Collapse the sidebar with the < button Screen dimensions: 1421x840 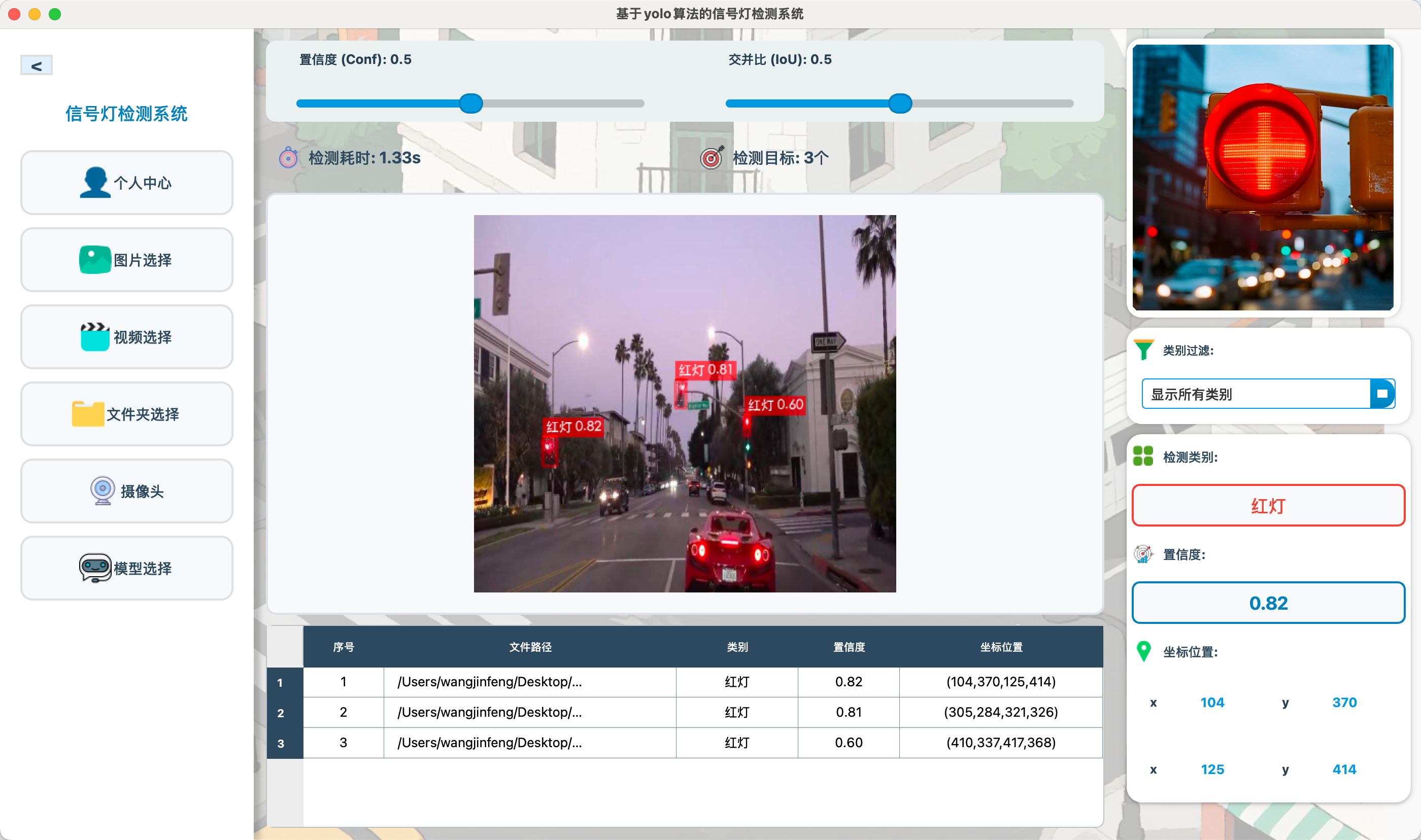click(x=36, y=65)
